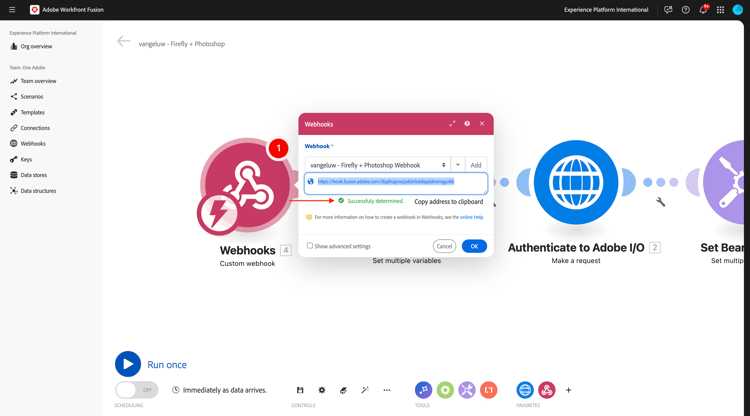Viewport: 750px width, 416px height.
Task: Click the notes icon in controls
Action: pyautogui.click(x=343, y=390)
